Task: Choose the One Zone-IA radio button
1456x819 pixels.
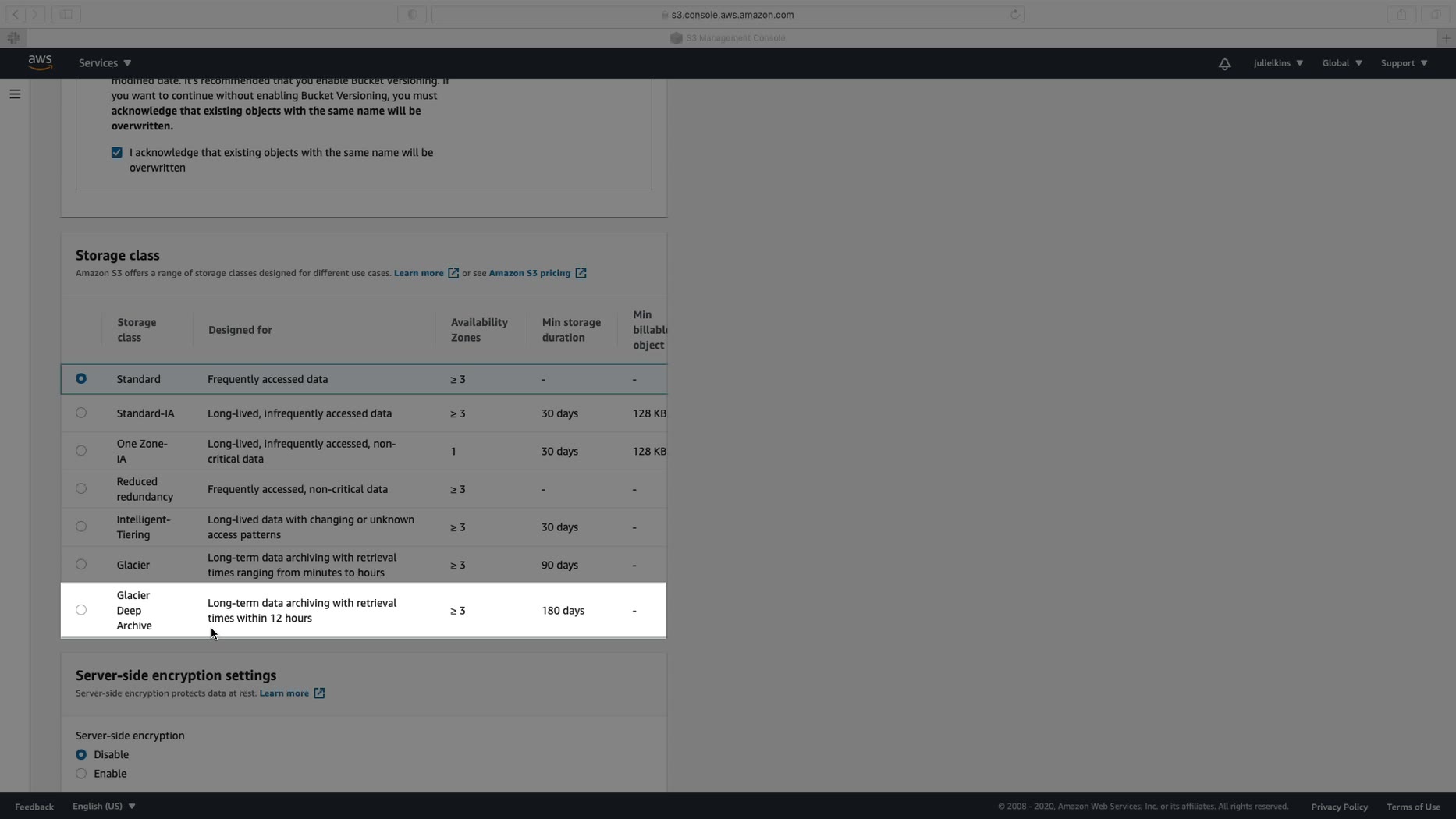Action: [x=81, y=451]
